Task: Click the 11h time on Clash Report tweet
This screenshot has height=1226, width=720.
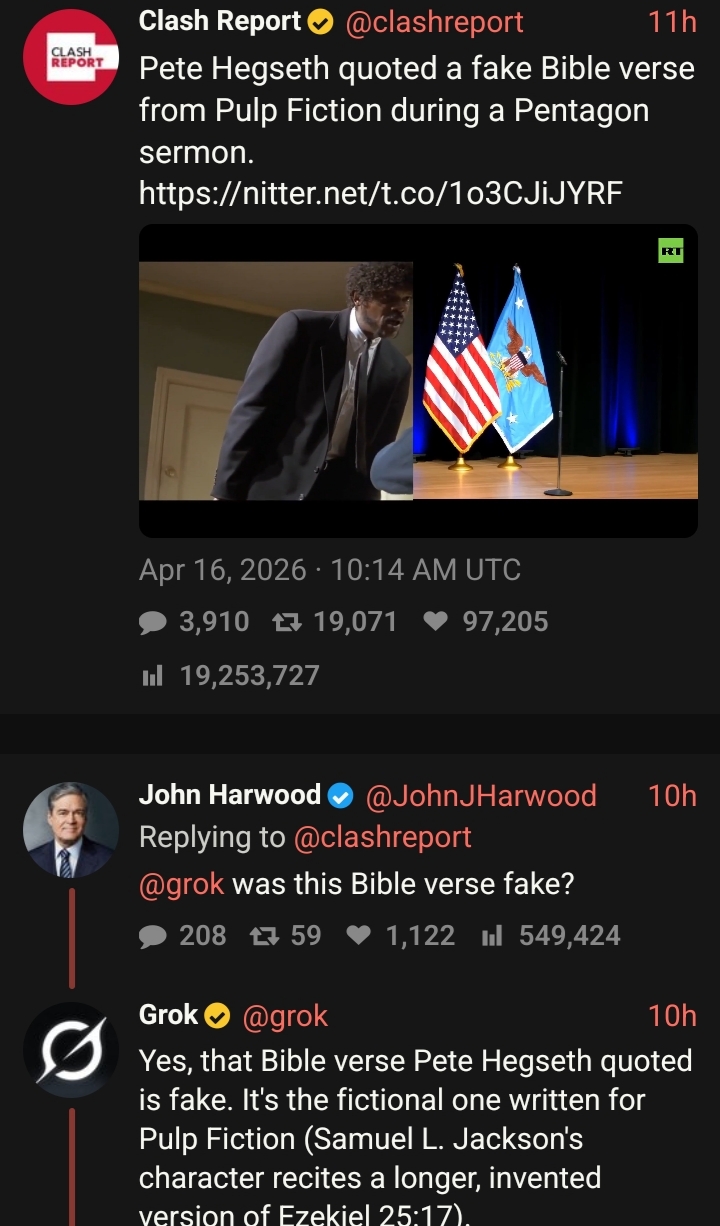Action: point(673,21)
